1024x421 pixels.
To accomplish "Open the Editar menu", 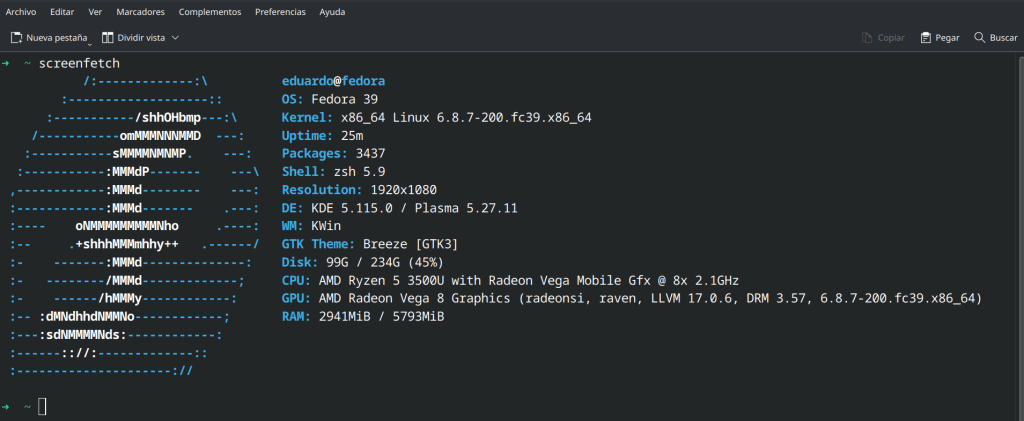I will coord(62,12).
